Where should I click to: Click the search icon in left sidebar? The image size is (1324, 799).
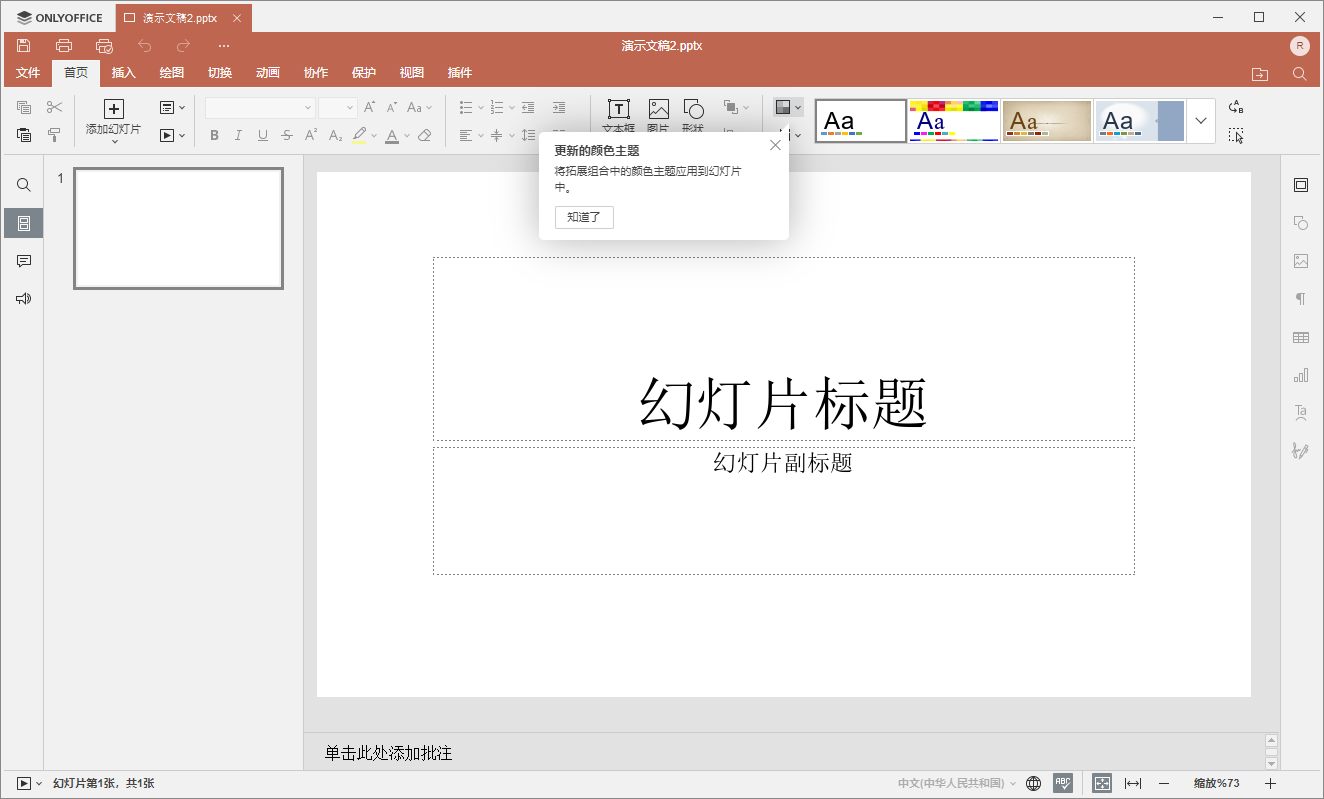tap(24, 185)
